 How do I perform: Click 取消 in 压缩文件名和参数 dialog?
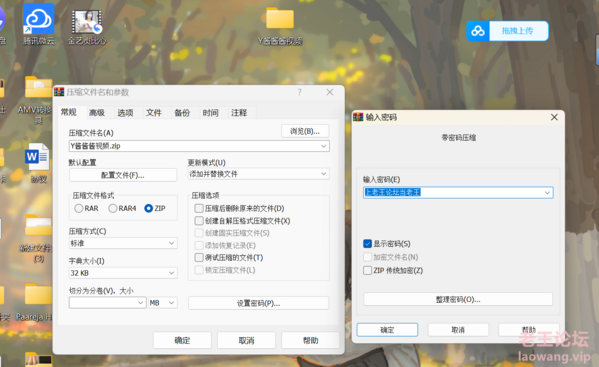coord(246,340)
